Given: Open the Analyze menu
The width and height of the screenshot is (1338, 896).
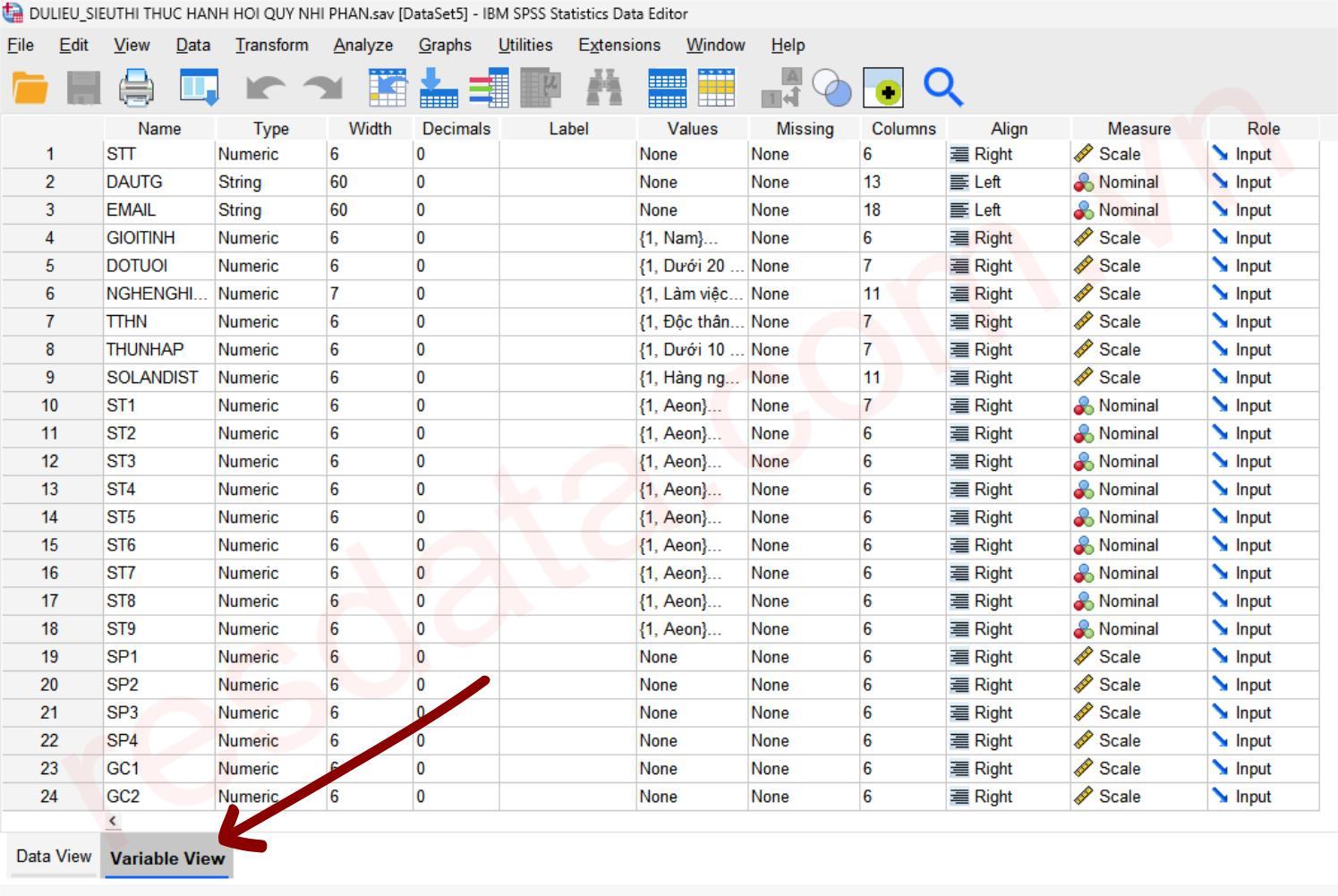Looking at the screenshot, I should click(362, 45).
